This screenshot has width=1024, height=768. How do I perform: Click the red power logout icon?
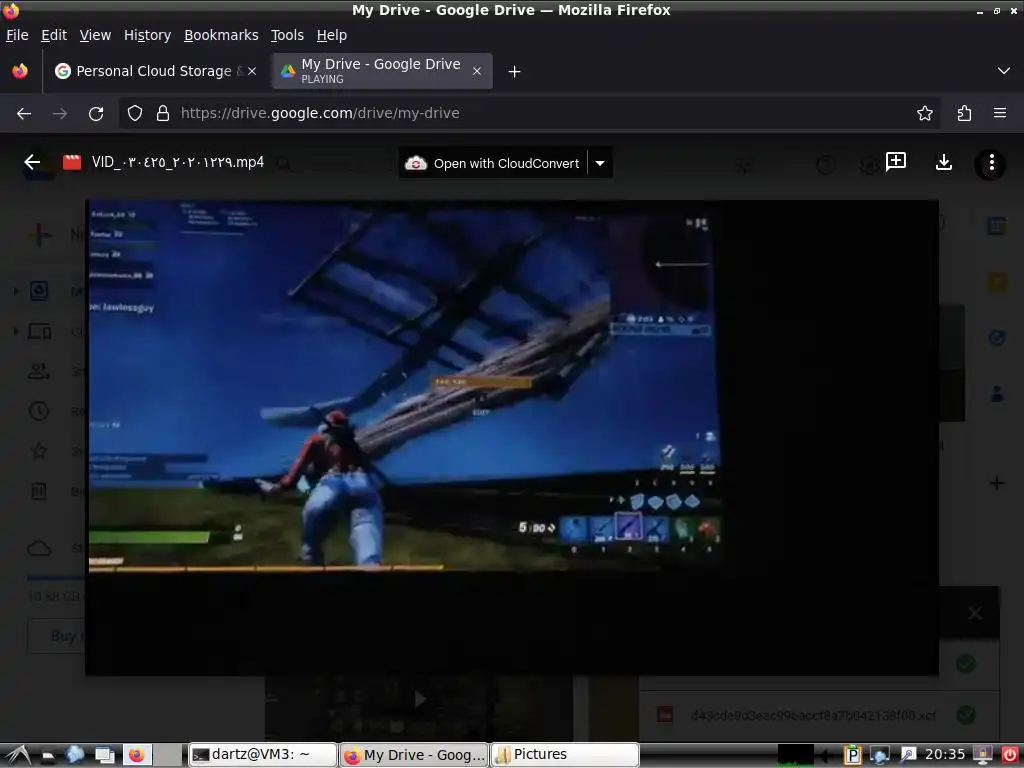pos(1010,755)
